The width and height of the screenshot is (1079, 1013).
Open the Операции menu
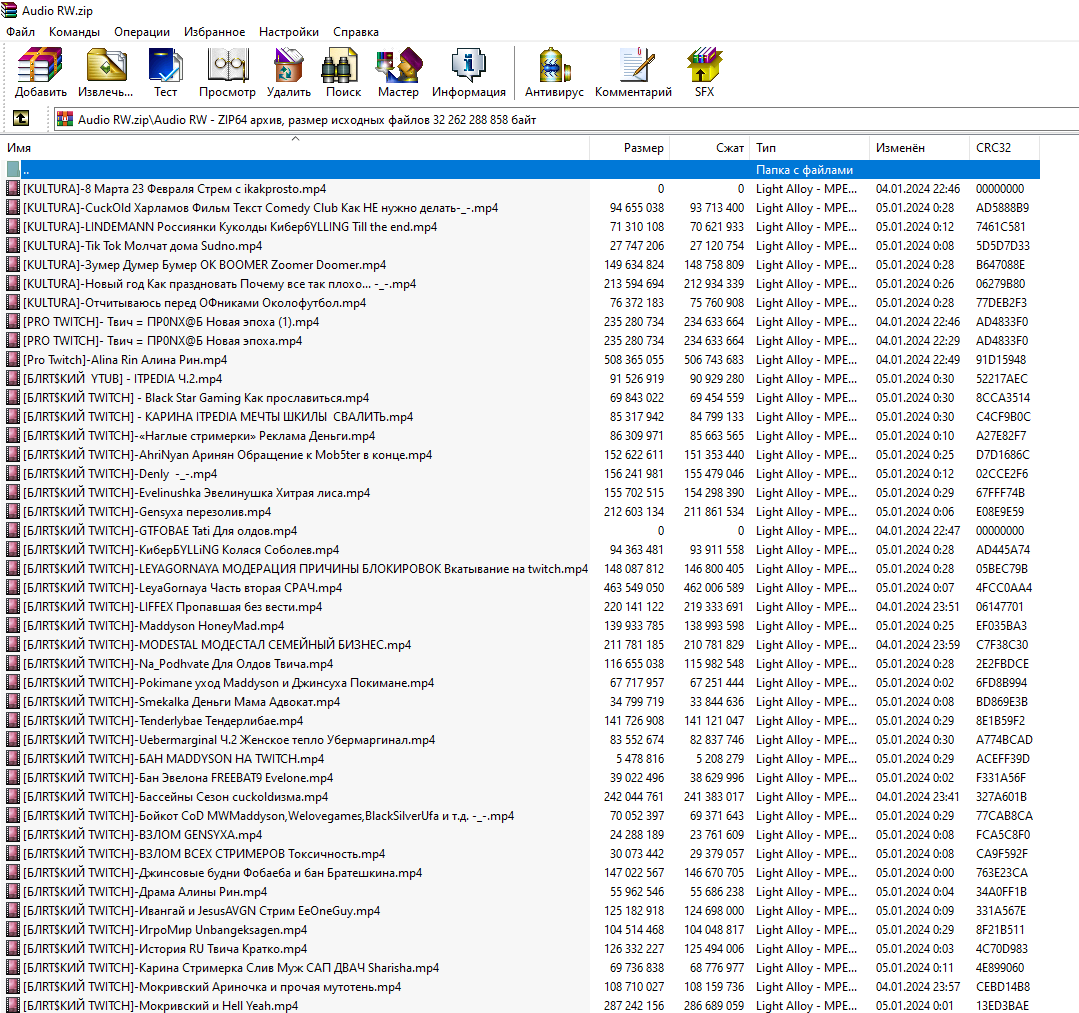click(x=142, y=32)
